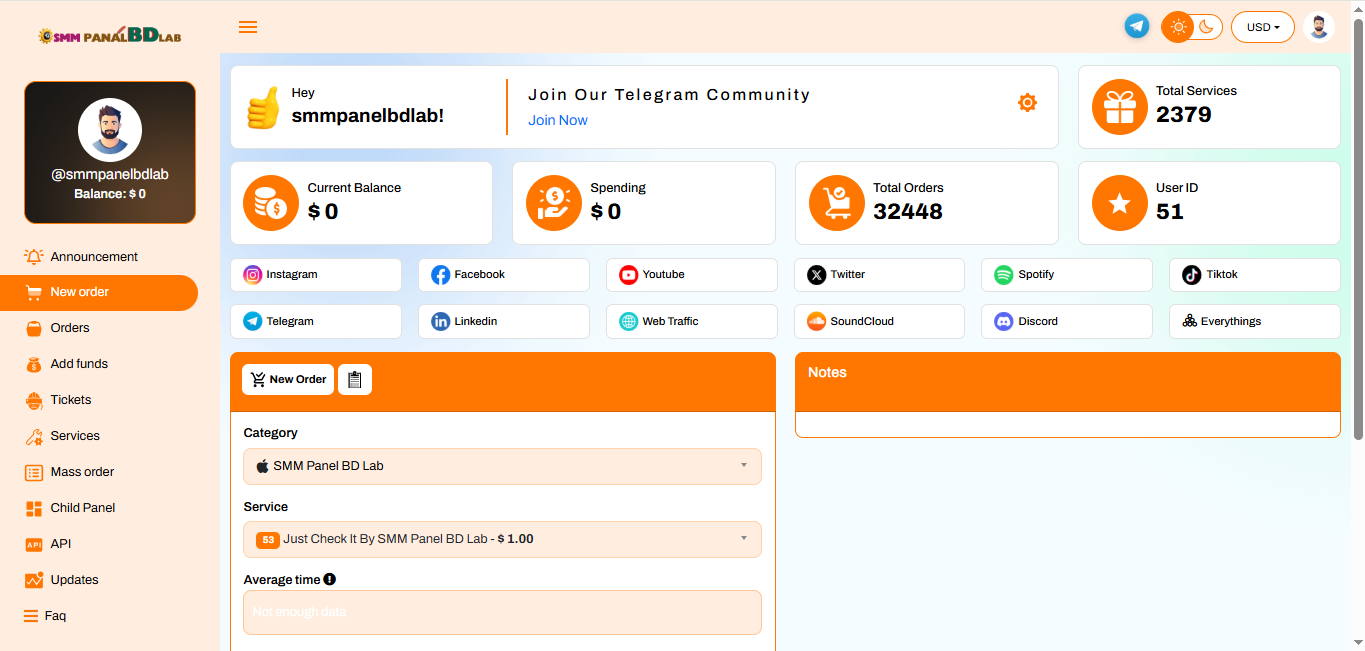Select the Instagram service filter
The image size is (1365, 651).
316,275
